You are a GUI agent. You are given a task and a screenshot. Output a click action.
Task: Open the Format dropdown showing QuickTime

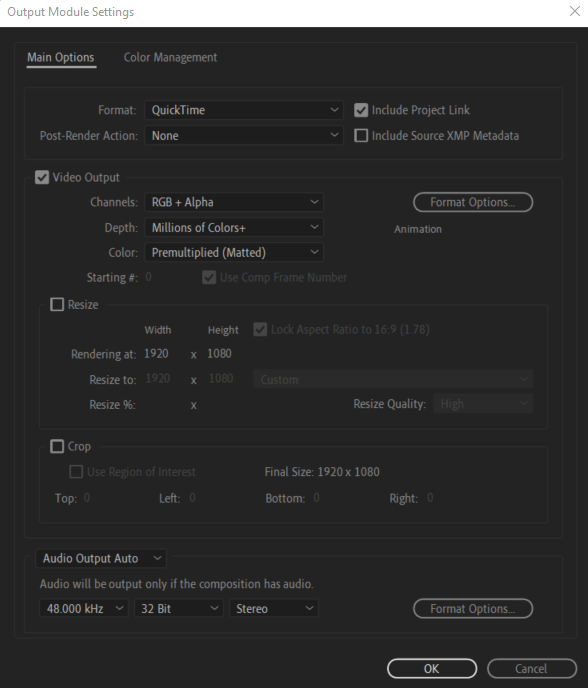tap(244, 110)
